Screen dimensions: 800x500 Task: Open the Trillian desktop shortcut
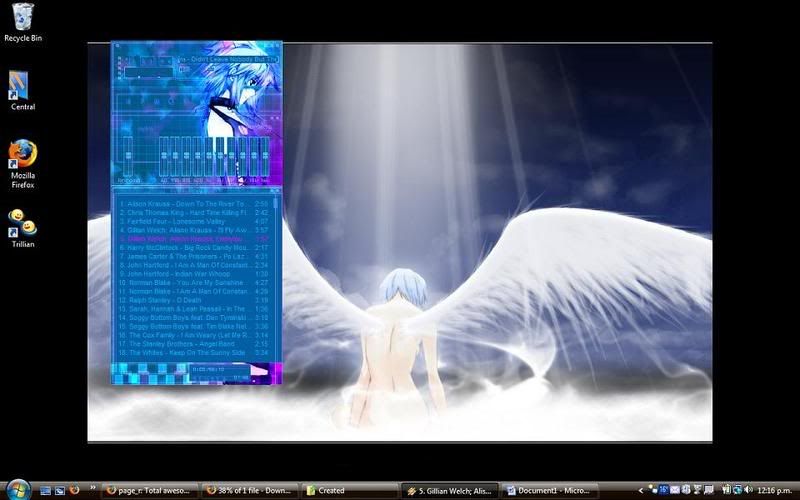click(22, 228)
